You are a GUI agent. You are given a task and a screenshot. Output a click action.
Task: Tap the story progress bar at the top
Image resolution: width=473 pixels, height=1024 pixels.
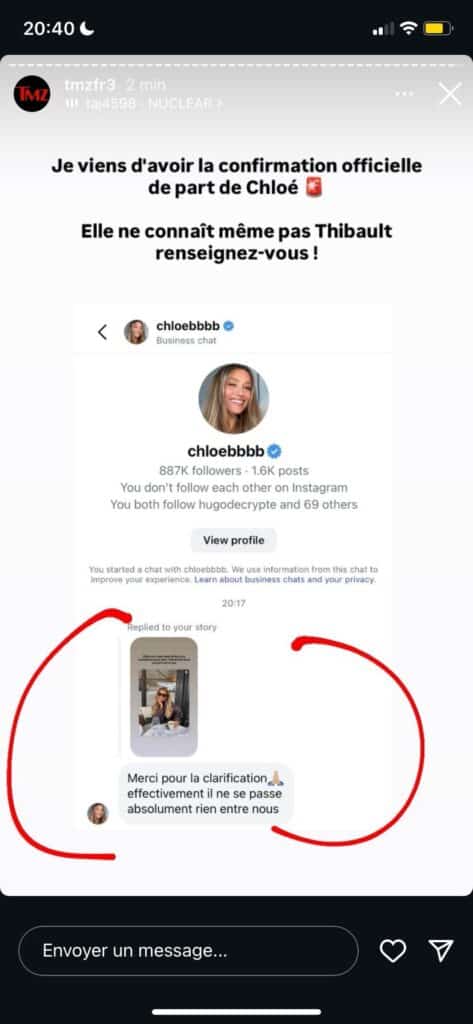[x=236, y=63]
